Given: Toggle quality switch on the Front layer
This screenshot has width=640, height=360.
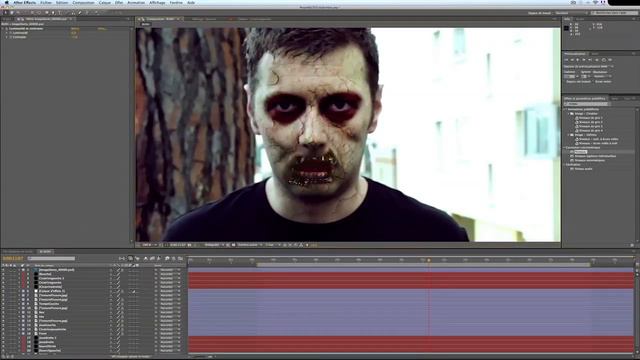Looking at the screenshot, I should pyautogui.click(x=118, y=333).
